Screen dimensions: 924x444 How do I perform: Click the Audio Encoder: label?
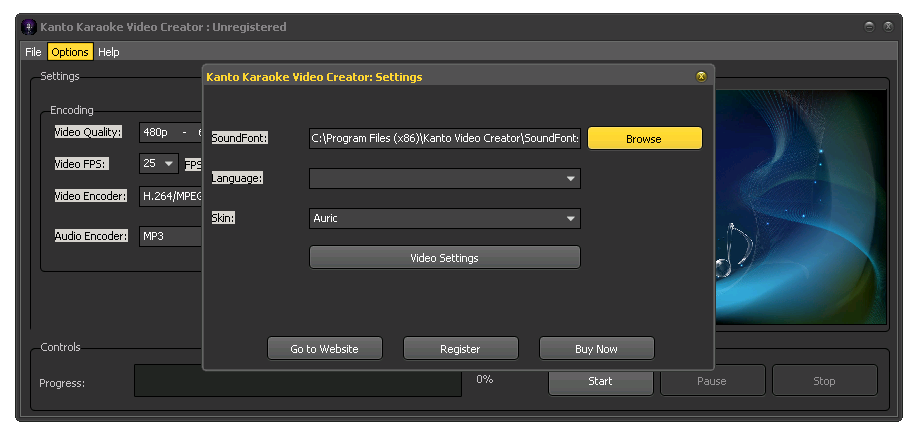pos(91,236)
